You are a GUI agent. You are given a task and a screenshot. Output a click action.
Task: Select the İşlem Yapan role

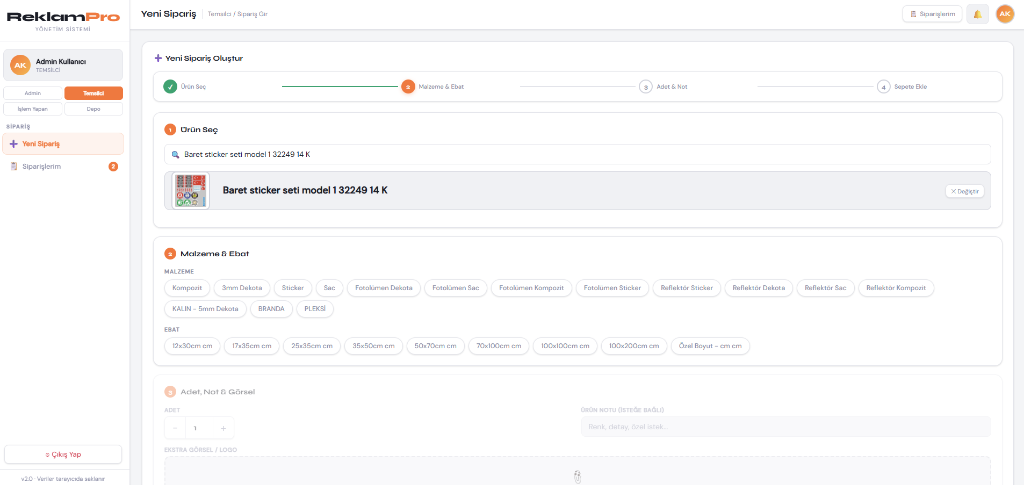pyautogui.click(x=33, y=109)
